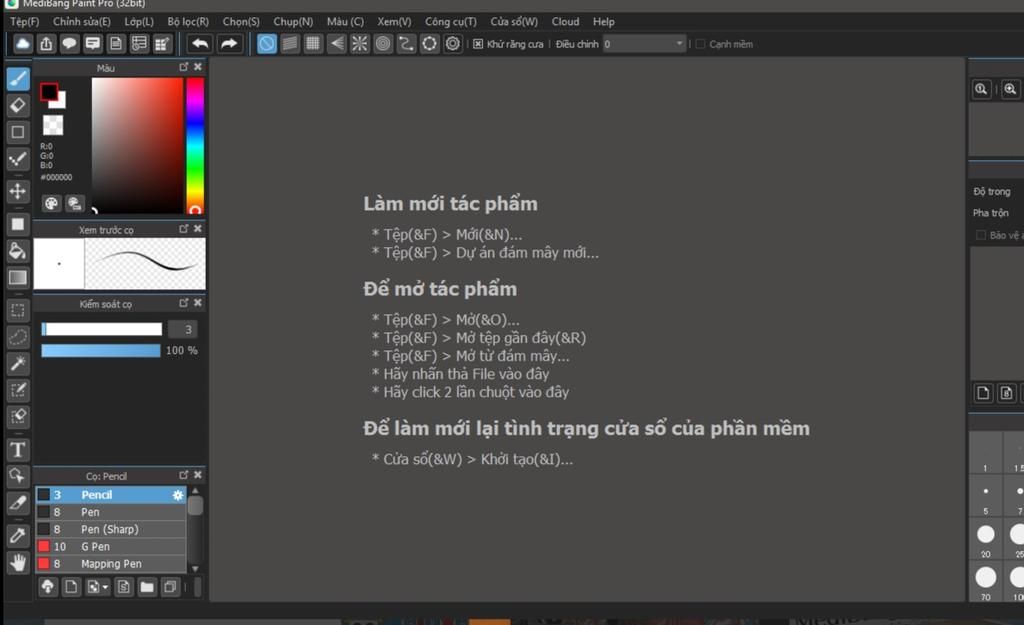The height and width of the screenshot is (625, 1024).
Task: Toggle the Bảo vệ checkbox
Action: pos(981,235)
